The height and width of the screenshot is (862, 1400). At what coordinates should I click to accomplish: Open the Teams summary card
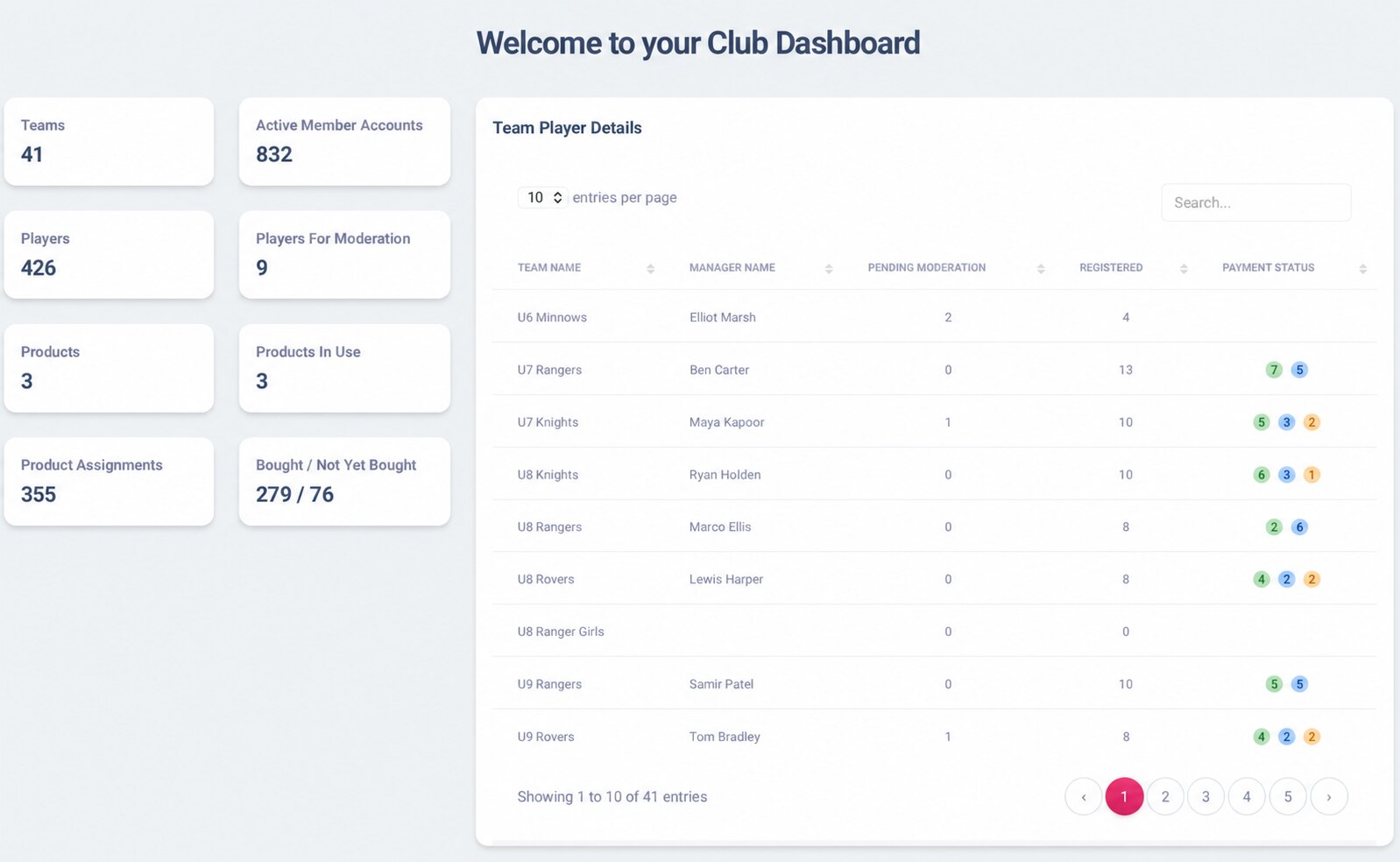click(x=109, y=141)
